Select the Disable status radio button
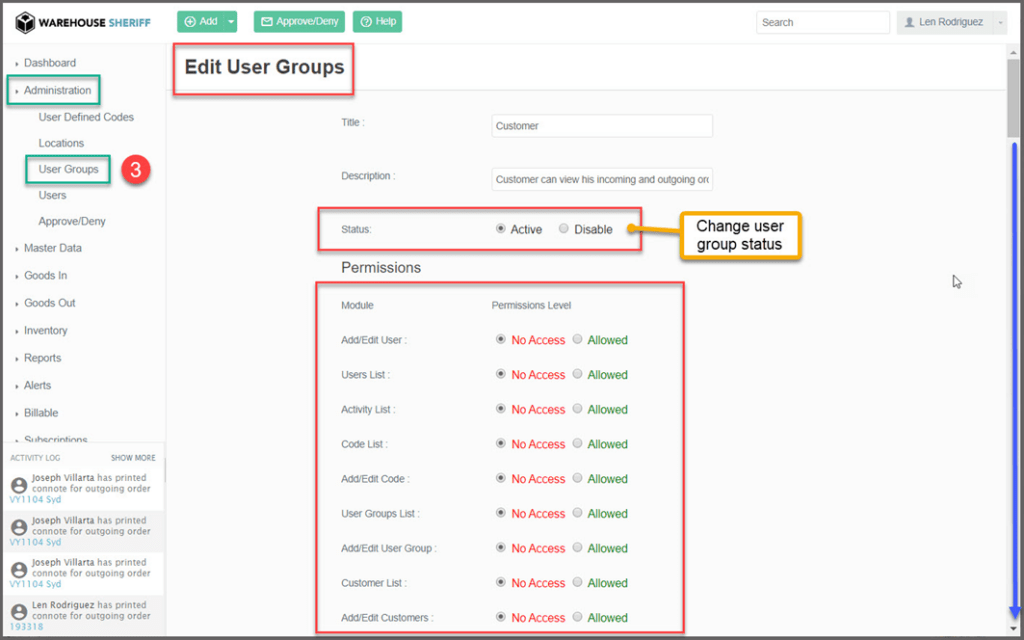This screenshot has height=640, width=1024. 564,229
